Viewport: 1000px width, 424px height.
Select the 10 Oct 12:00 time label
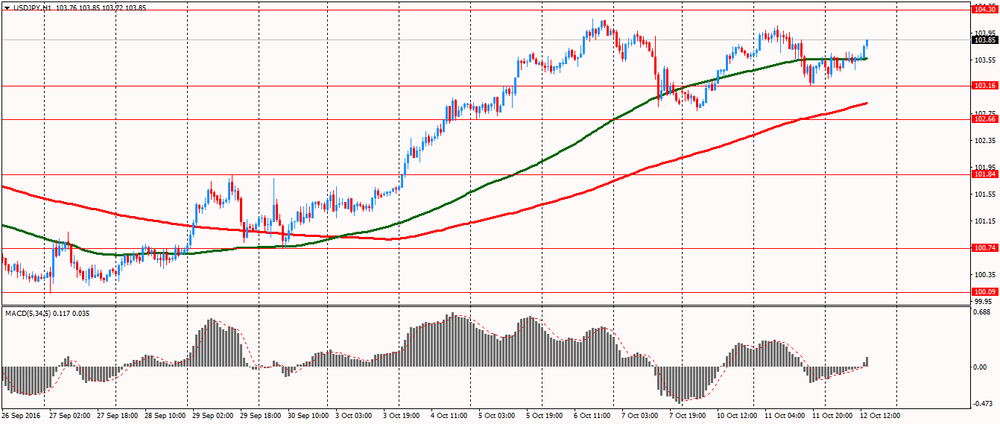737,414
